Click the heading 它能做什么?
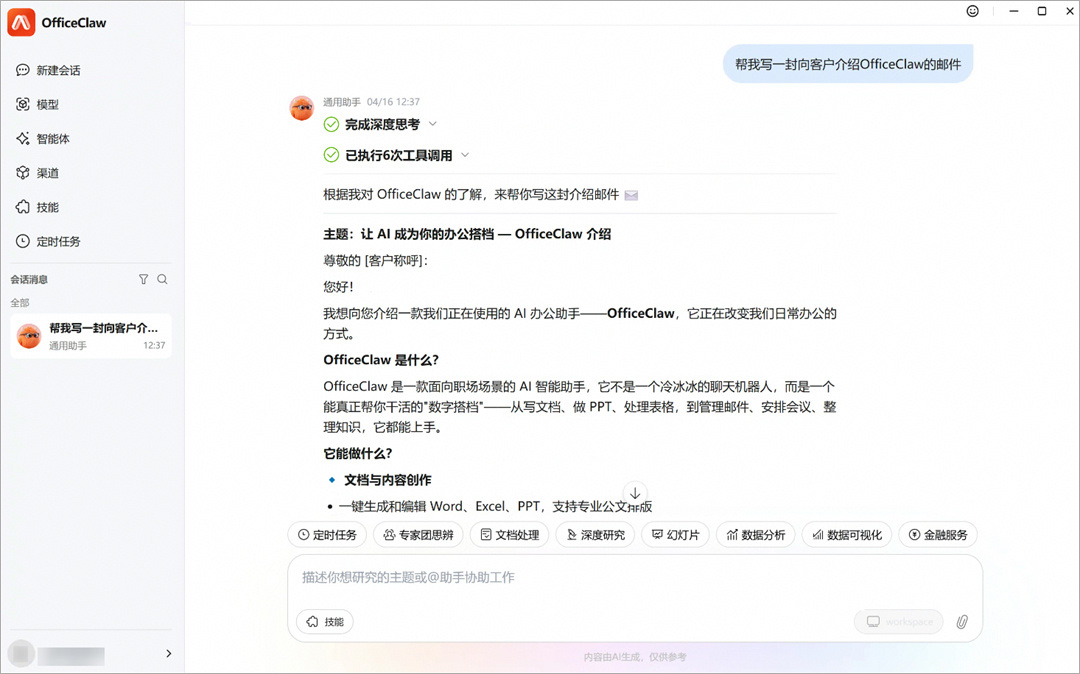Image resolution: width=1080 pixels, height=674 pixels. pyautogui.click(x=357, y=454)
